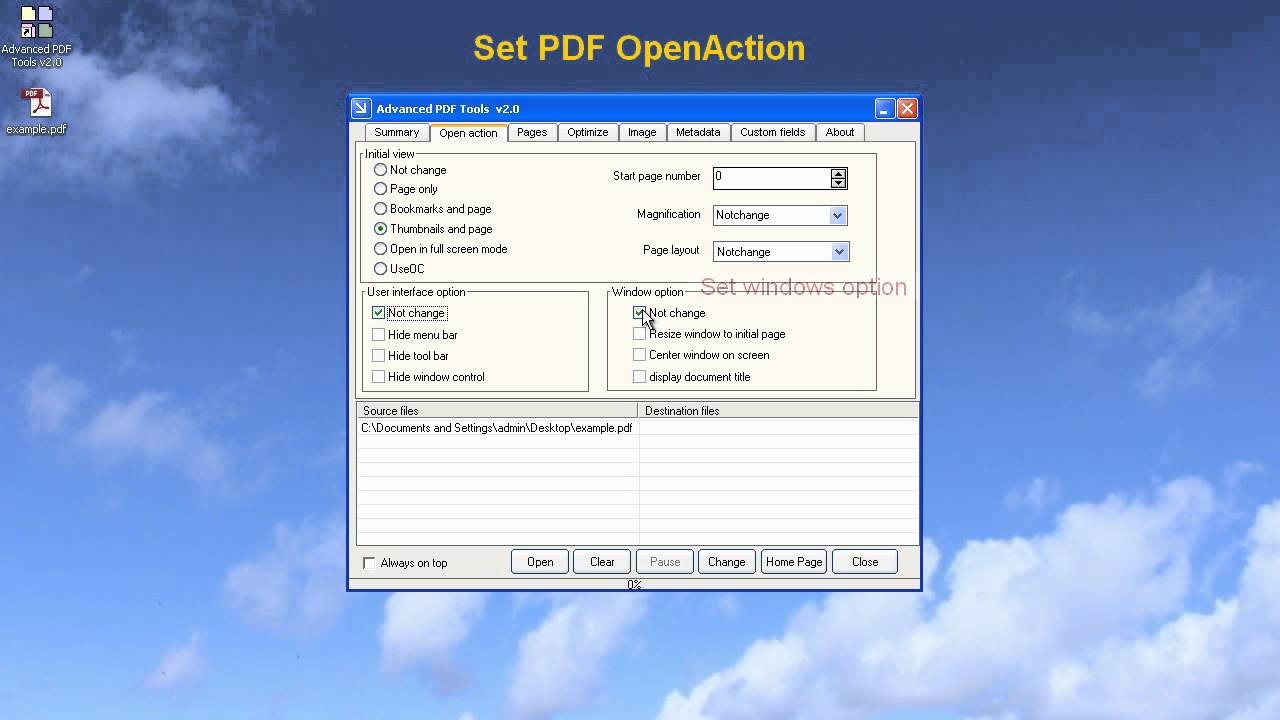
Task: Check 'Resize window to initial page'
Action: click(x=640, y=334)
